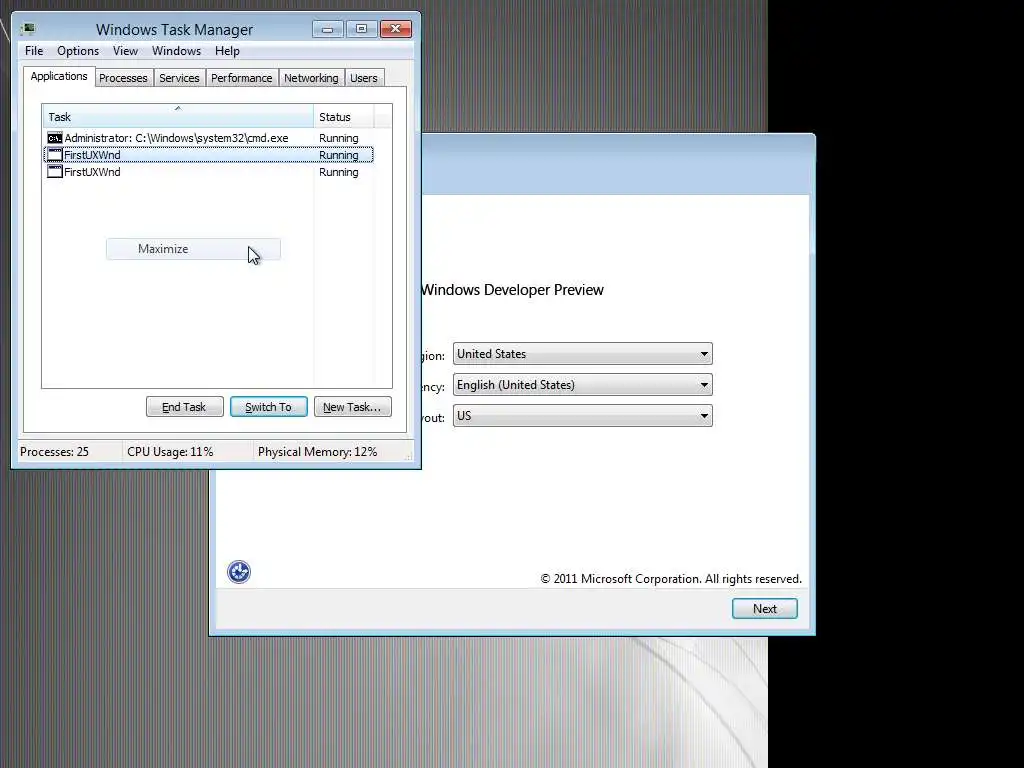Image resolution: width=1024 pixels, height=768 pixels.
Task: Expand the US keyboard layout dropdown
Action: 583,416
